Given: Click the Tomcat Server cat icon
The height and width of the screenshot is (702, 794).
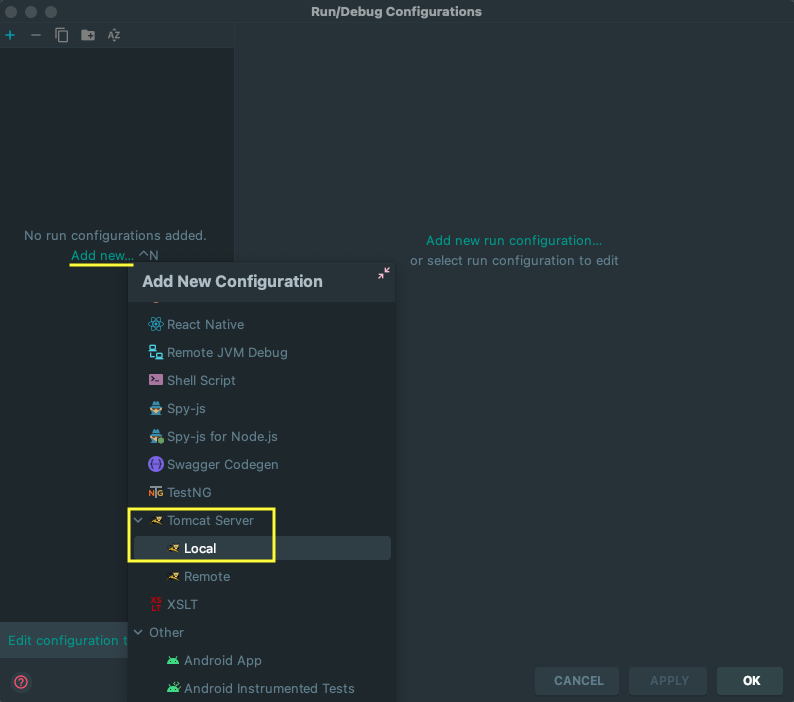Looking at the screenshot, I should (x=156, y=520).
